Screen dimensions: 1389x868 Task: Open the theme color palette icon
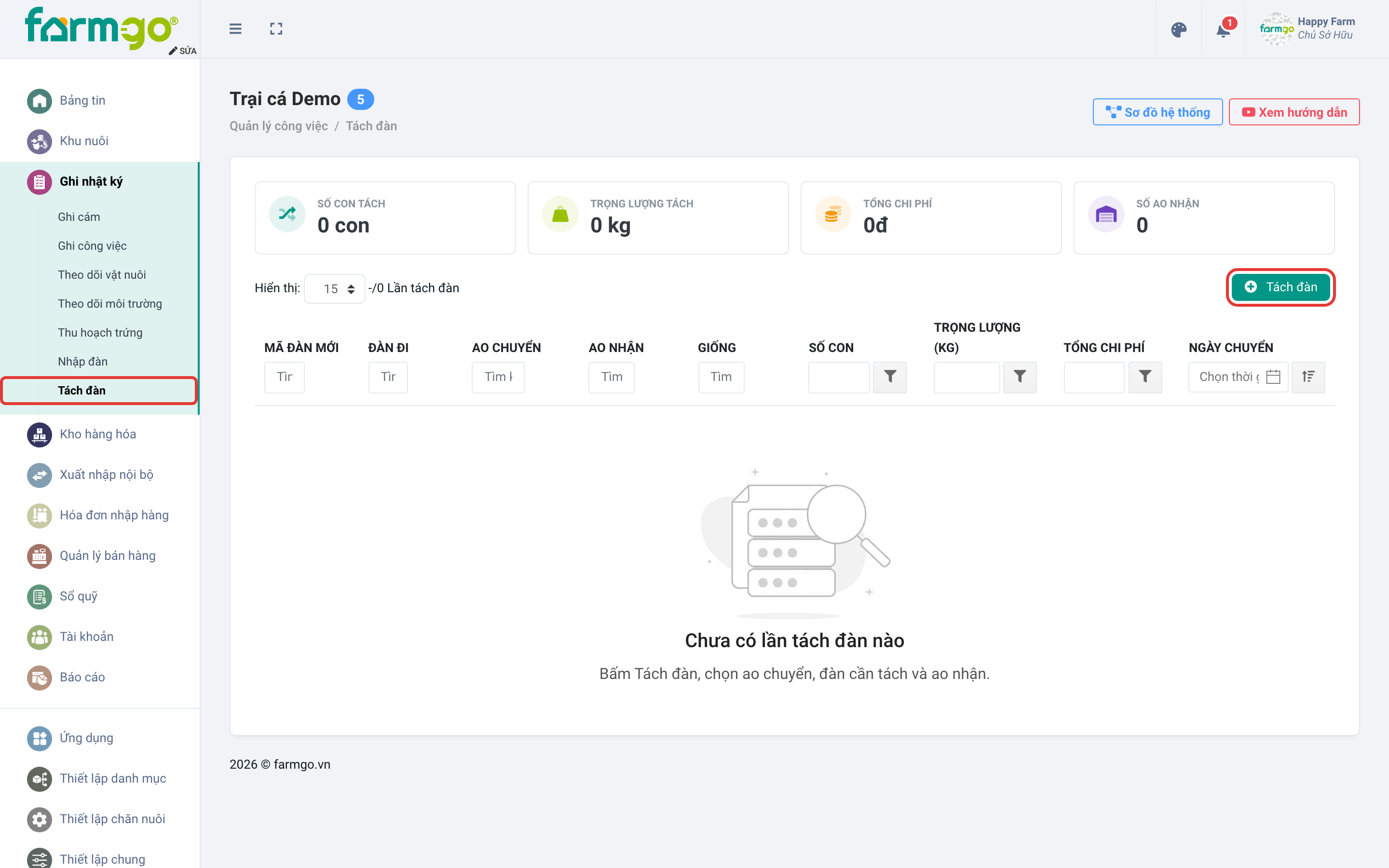click(x=1178, y=29)
